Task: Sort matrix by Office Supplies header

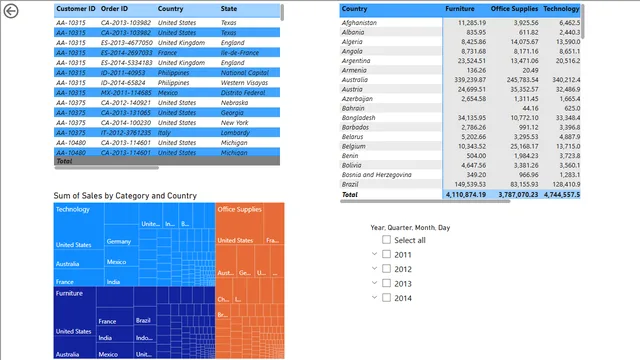Action: pos(514,9)
